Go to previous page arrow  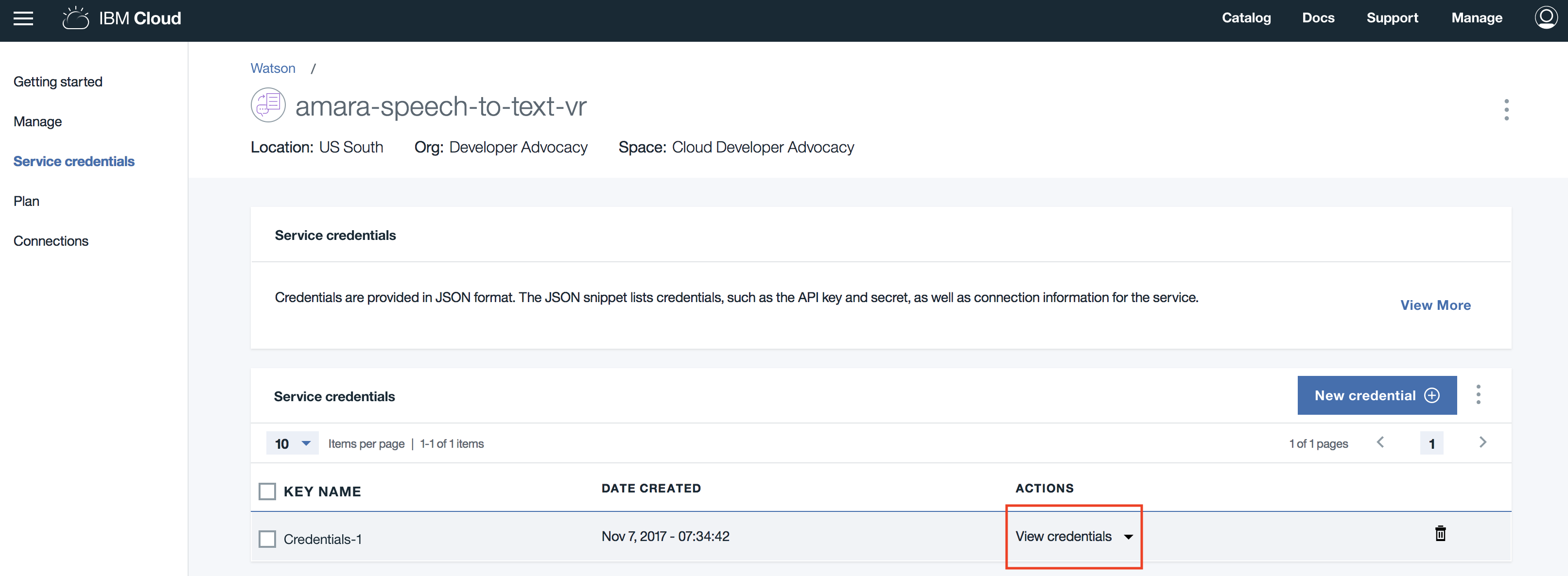tap(1380, 442)
